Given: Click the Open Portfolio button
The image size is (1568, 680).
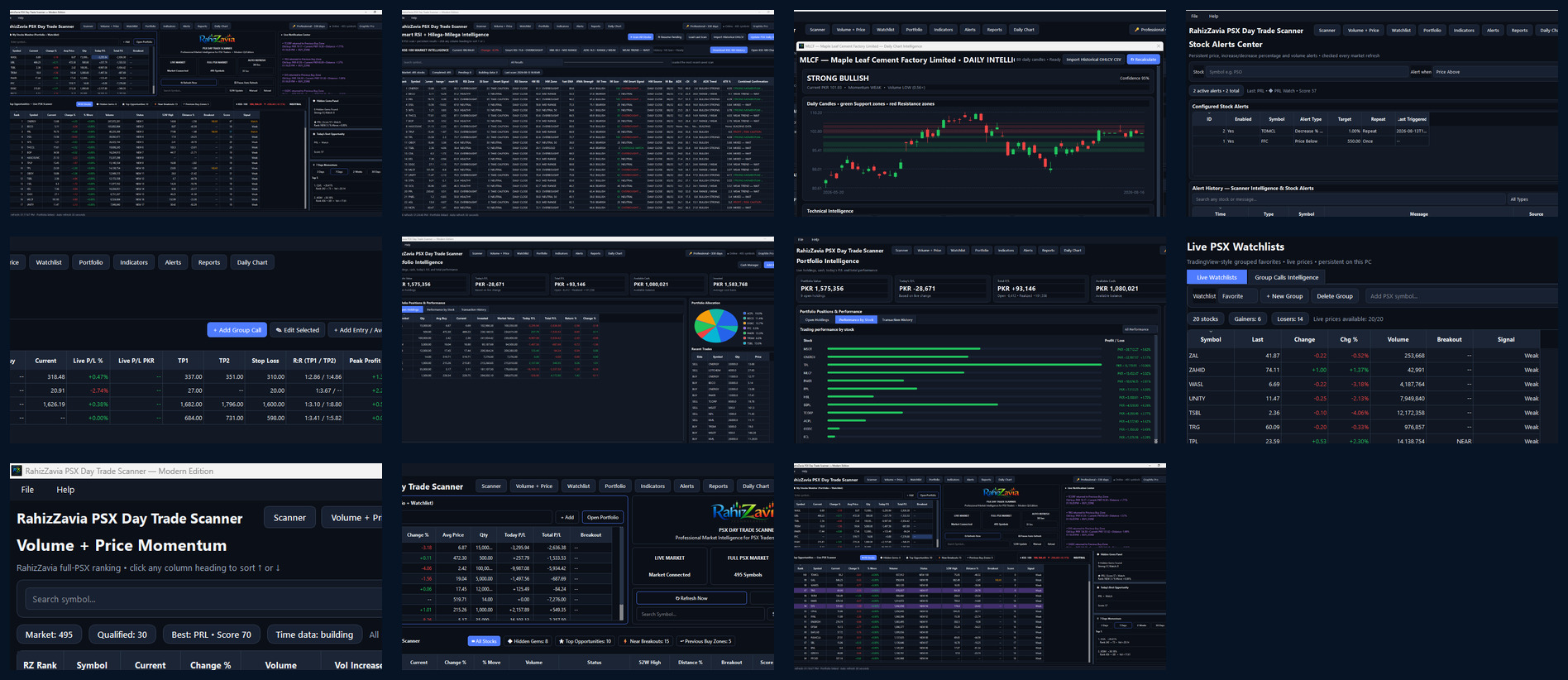Looking at the screenshot, I should tap(603, 517).
